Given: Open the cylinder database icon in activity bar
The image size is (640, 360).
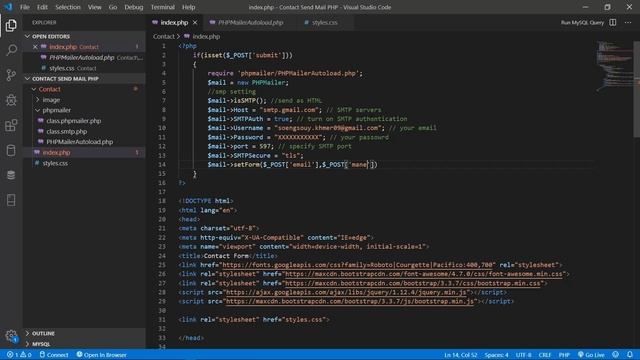Looking at the screenshot, I should [x=11, y=150].
